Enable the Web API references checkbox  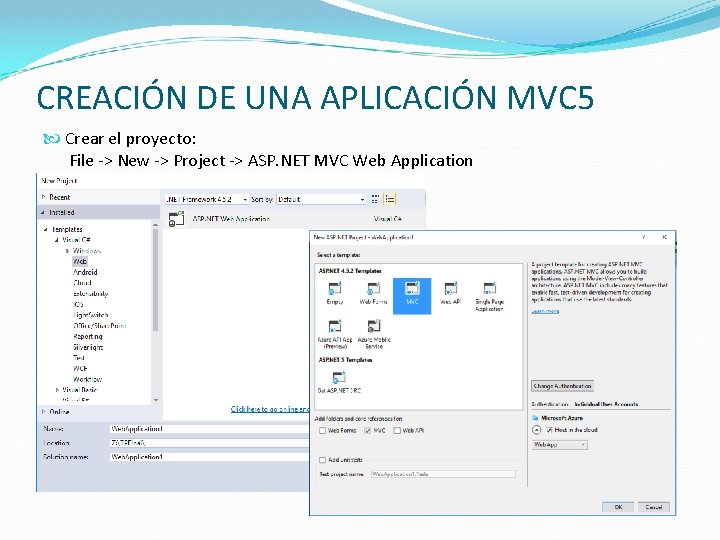397,430
